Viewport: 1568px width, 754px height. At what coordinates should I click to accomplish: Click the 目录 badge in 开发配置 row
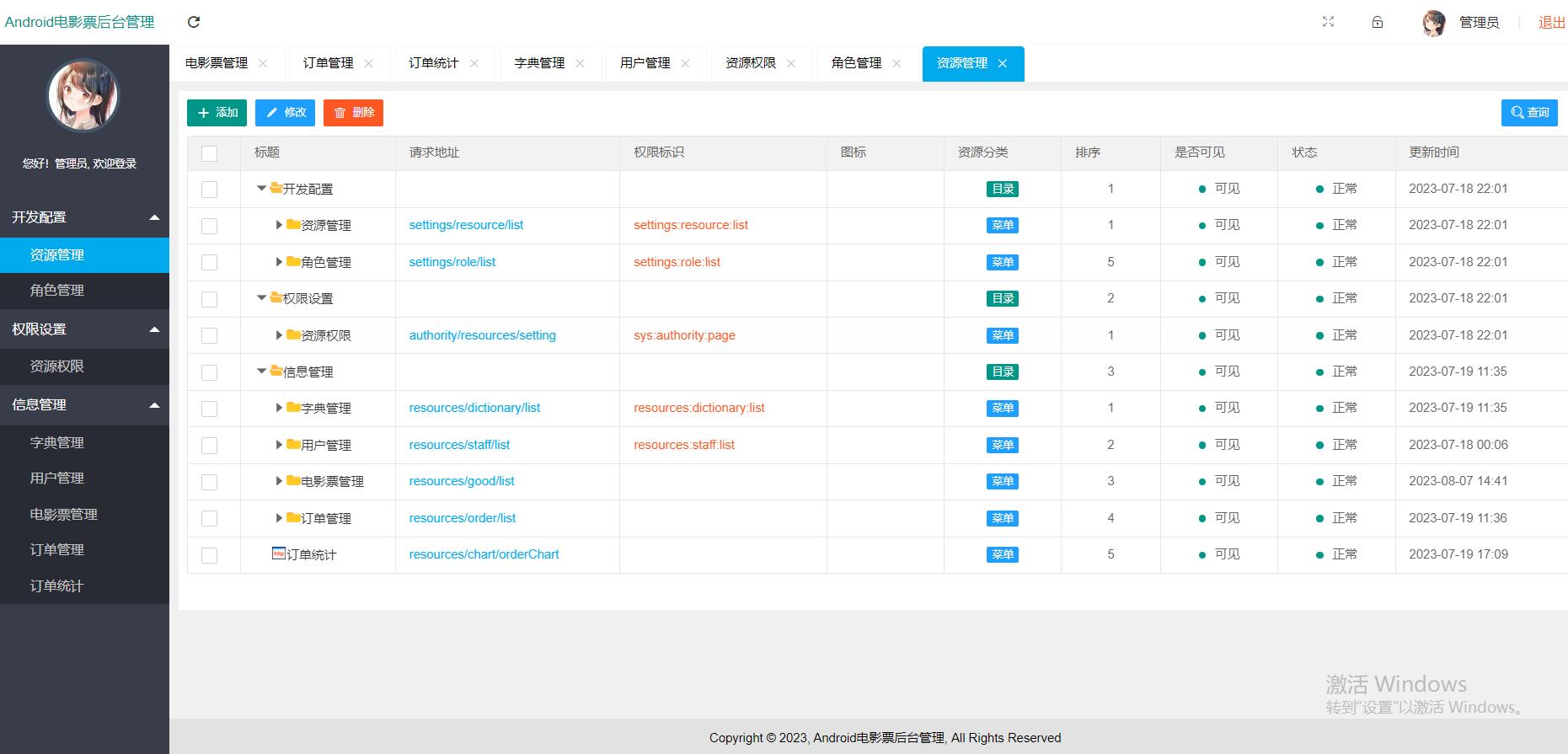tap(1003, 189)
